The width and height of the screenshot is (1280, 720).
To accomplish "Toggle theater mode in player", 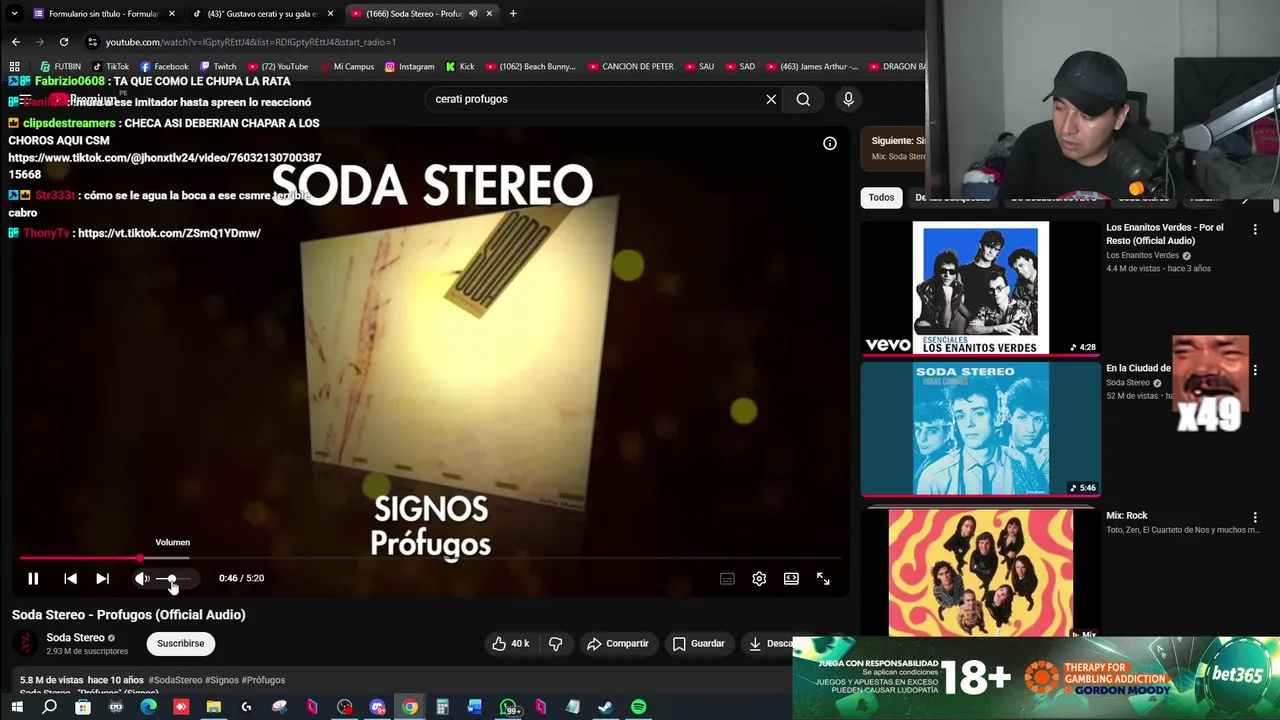I will click(791, 578).
